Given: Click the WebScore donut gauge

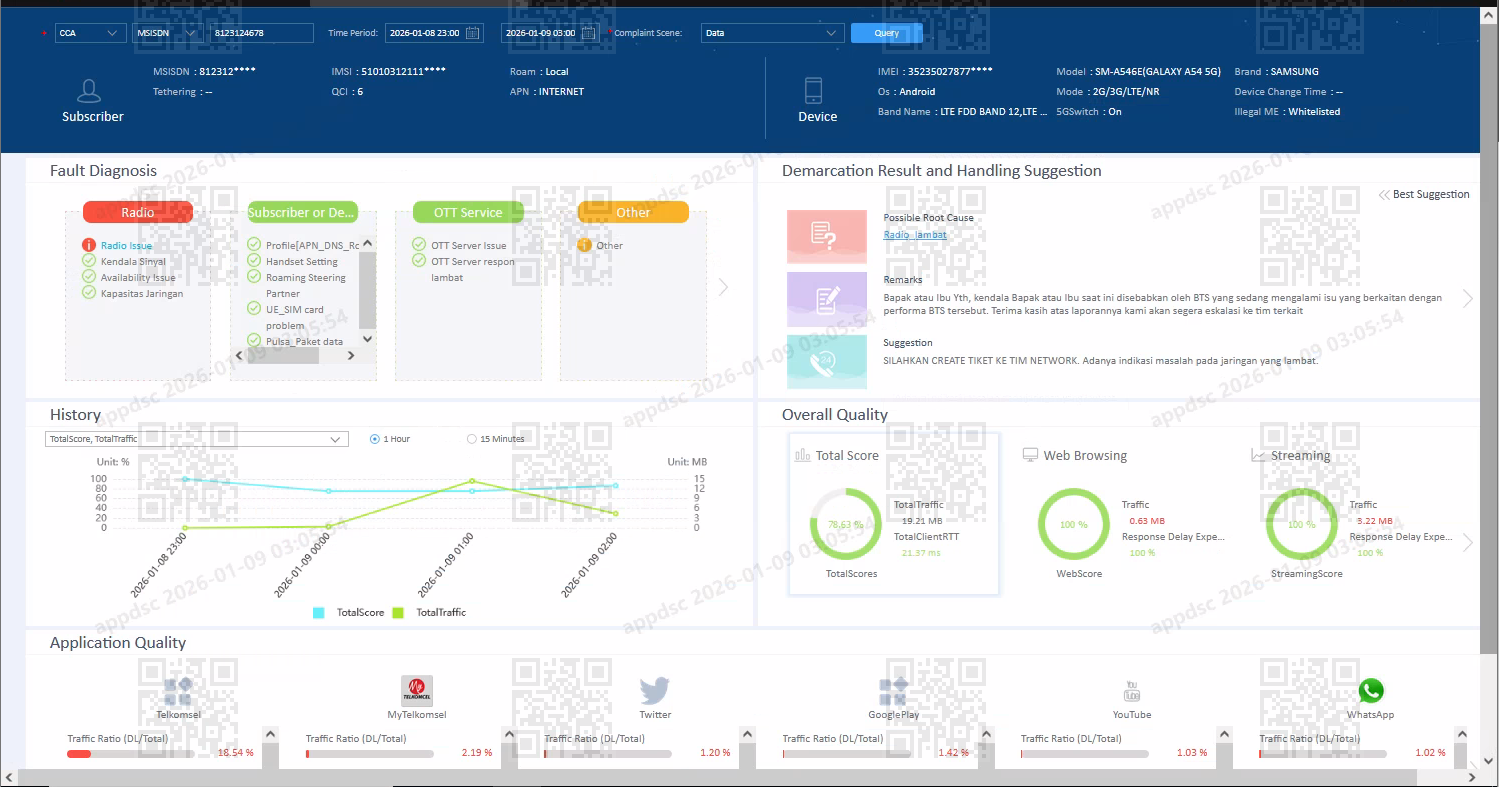Looking at the screenshot, I should (x=1074, y=524).
